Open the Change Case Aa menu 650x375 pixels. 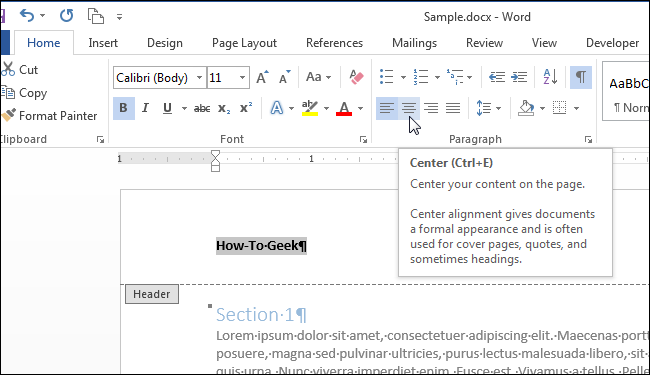click(318, 77)
